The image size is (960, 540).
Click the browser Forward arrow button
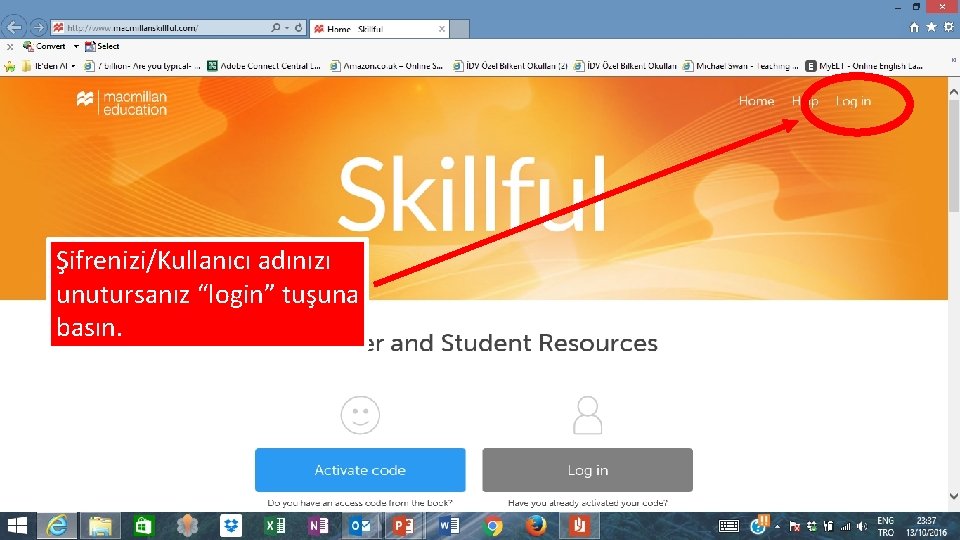click(x=38, y=28)
